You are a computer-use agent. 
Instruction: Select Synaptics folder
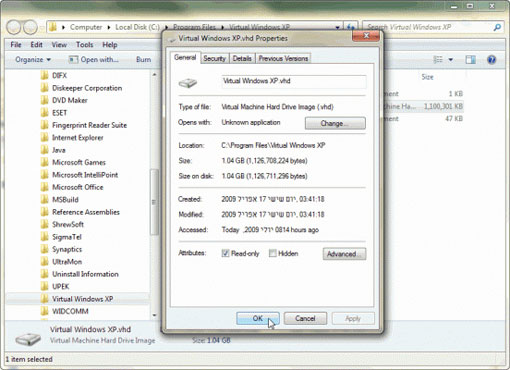click(x=67, y=249)
